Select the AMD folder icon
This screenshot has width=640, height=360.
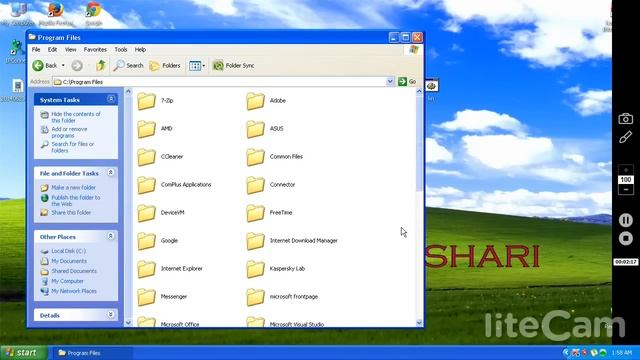click(147, 129)
